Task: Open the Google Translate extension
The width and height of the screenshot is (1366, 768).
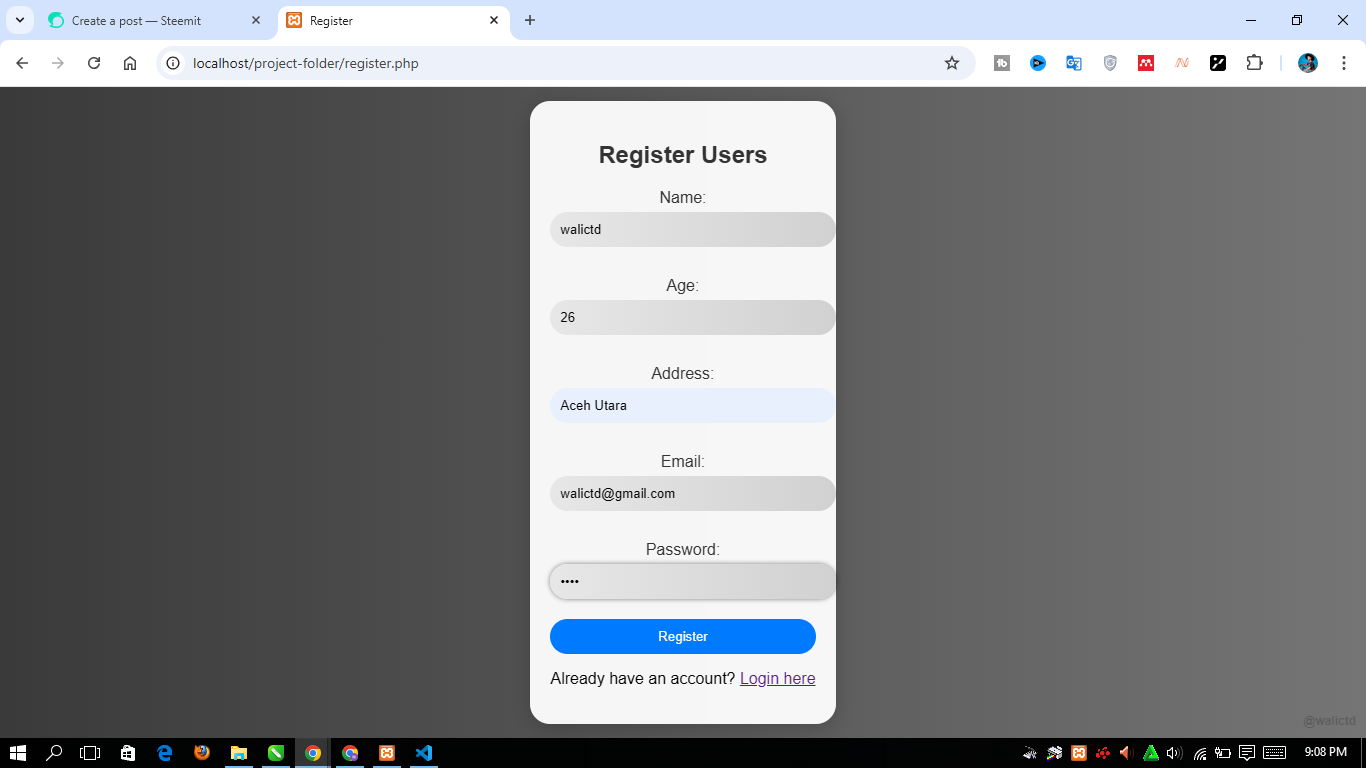Action: (1074, 63)
